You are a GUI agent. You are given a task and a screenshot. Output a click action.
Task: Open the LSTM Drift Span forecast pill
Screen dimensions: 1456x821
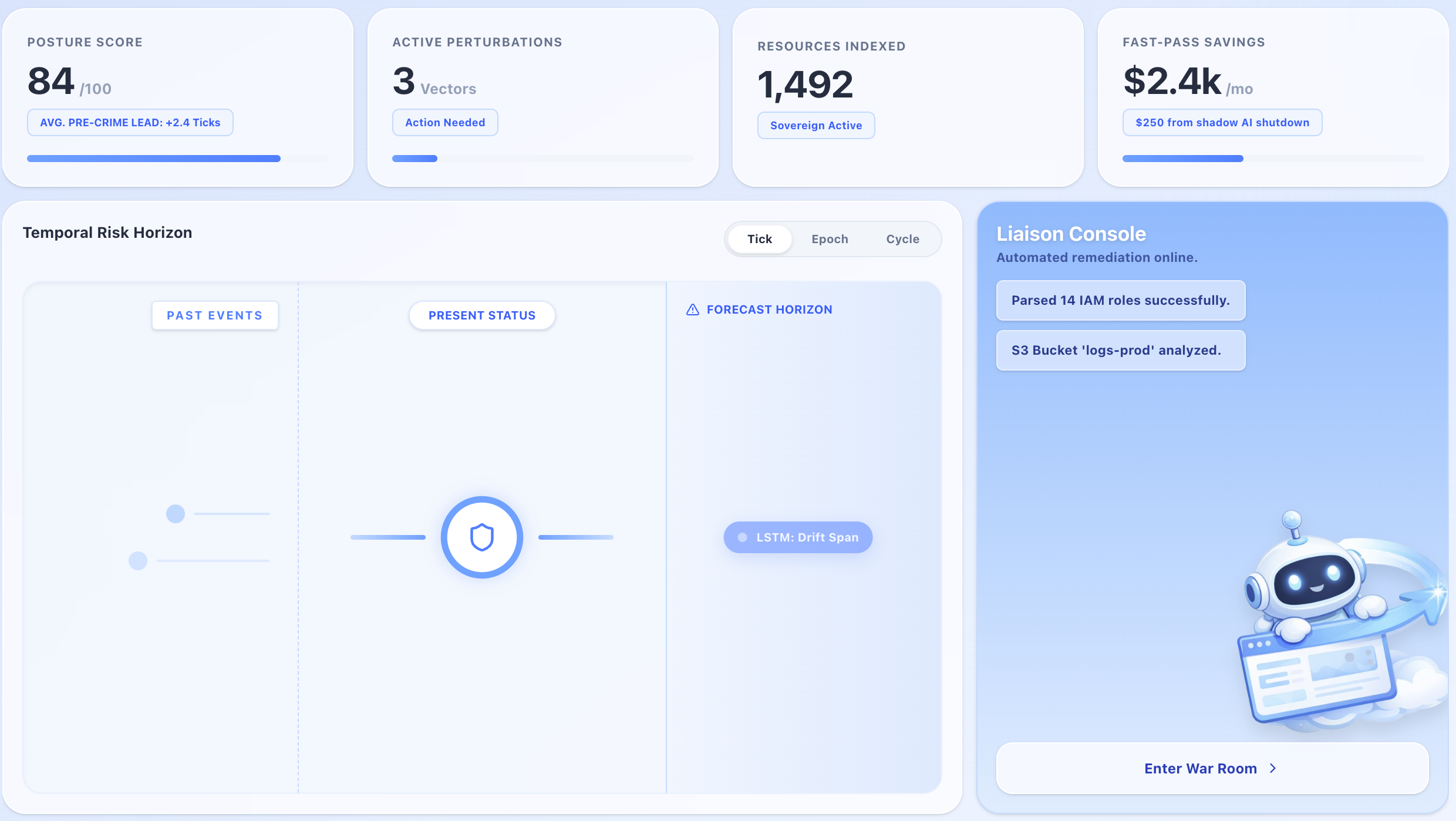pyautogui.click(x=798, y=537)
